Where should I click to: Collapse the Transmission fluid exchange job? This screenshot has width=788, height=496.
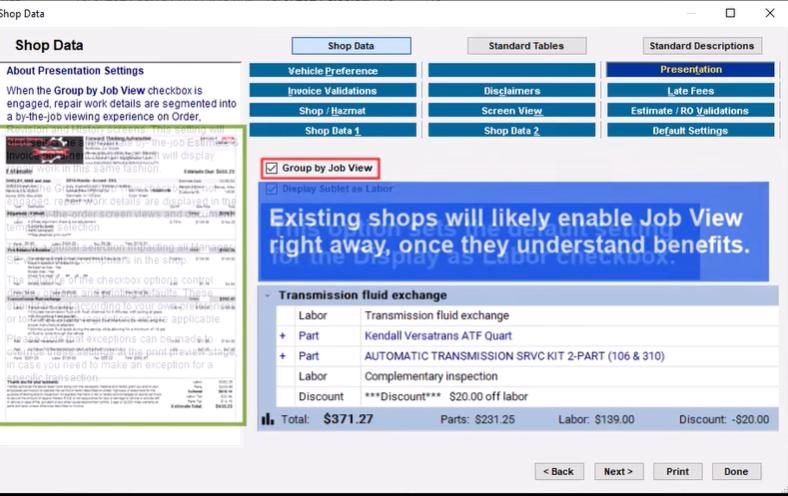pos(267,295)
